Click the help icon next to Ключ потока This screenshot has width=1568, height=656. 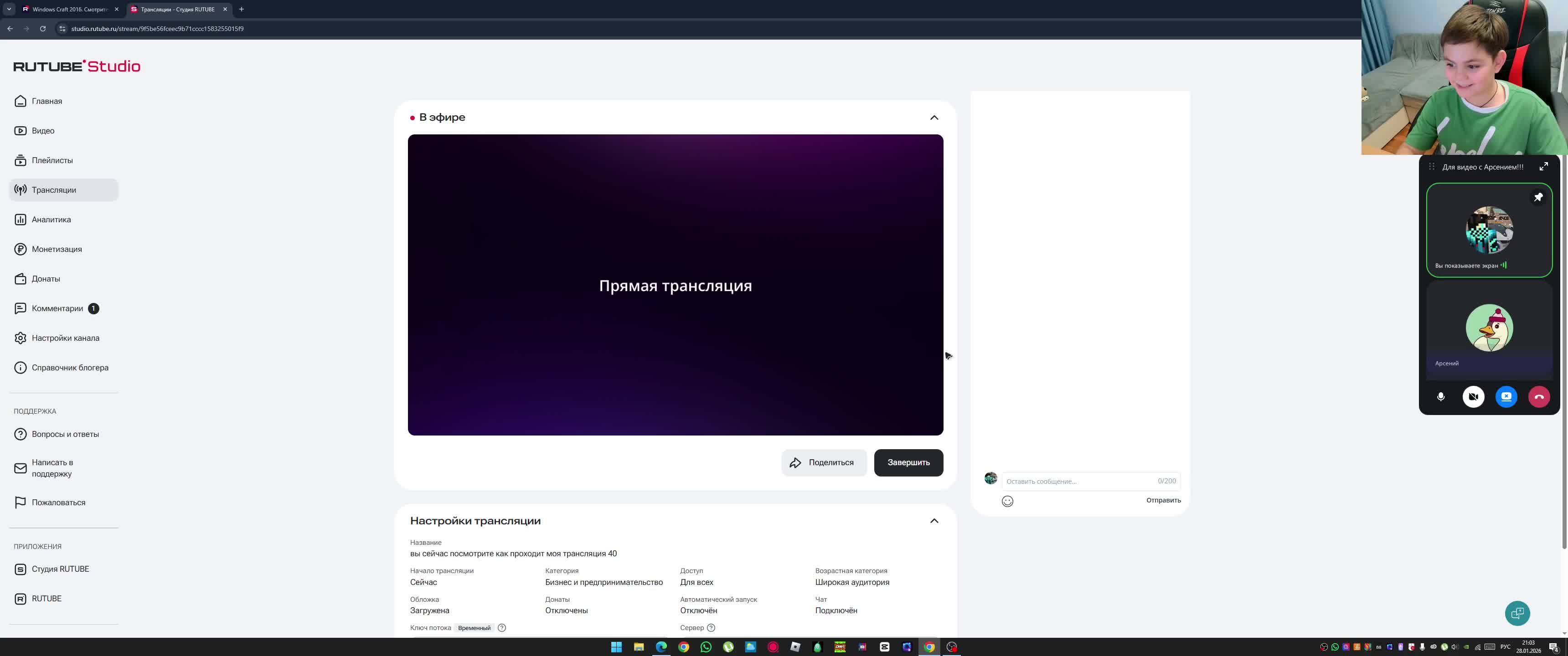pyautogui.click(x=501, y=627)
